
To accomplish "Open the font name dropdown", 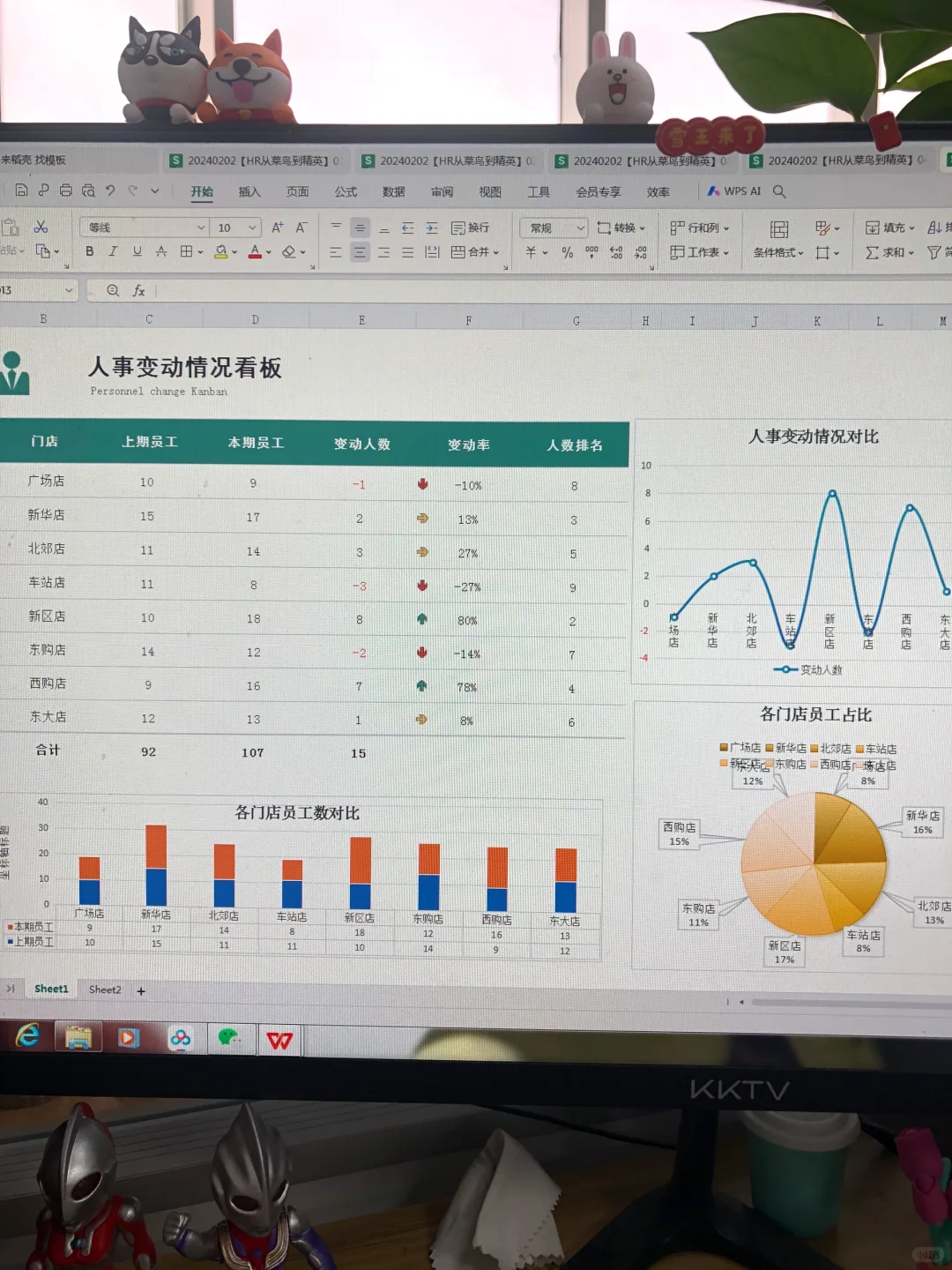I will (144, 228).
